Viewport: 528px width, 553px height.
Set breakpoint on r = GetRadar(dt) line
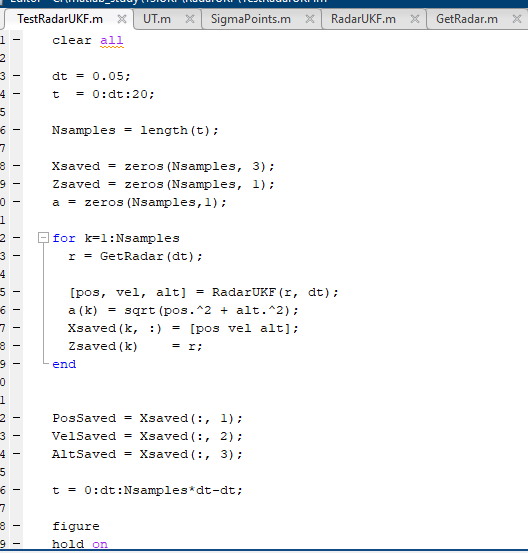click(x=17, y=256)
